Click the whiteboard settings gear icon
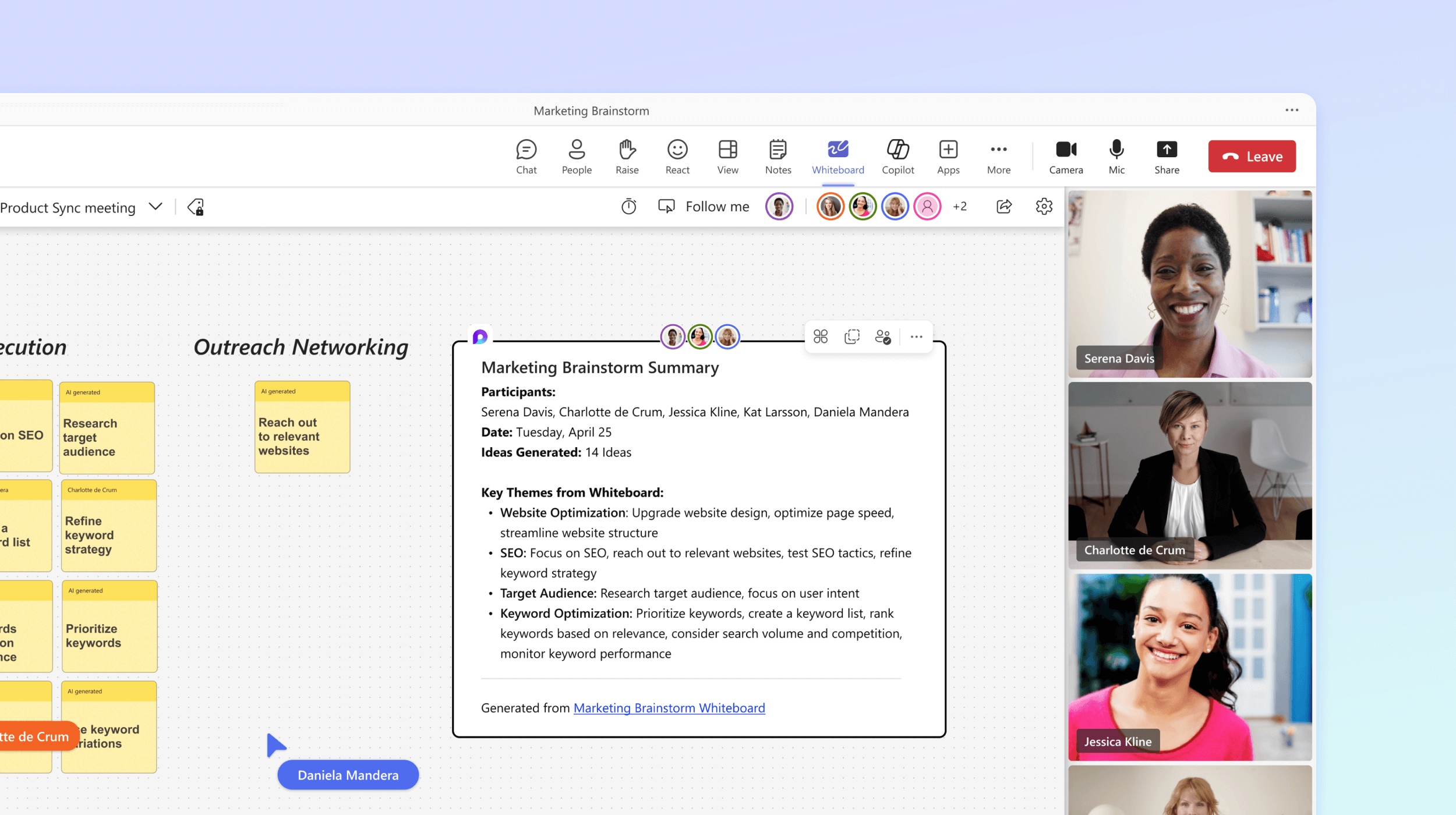Screen dimensions: 1456x815 1044,206
